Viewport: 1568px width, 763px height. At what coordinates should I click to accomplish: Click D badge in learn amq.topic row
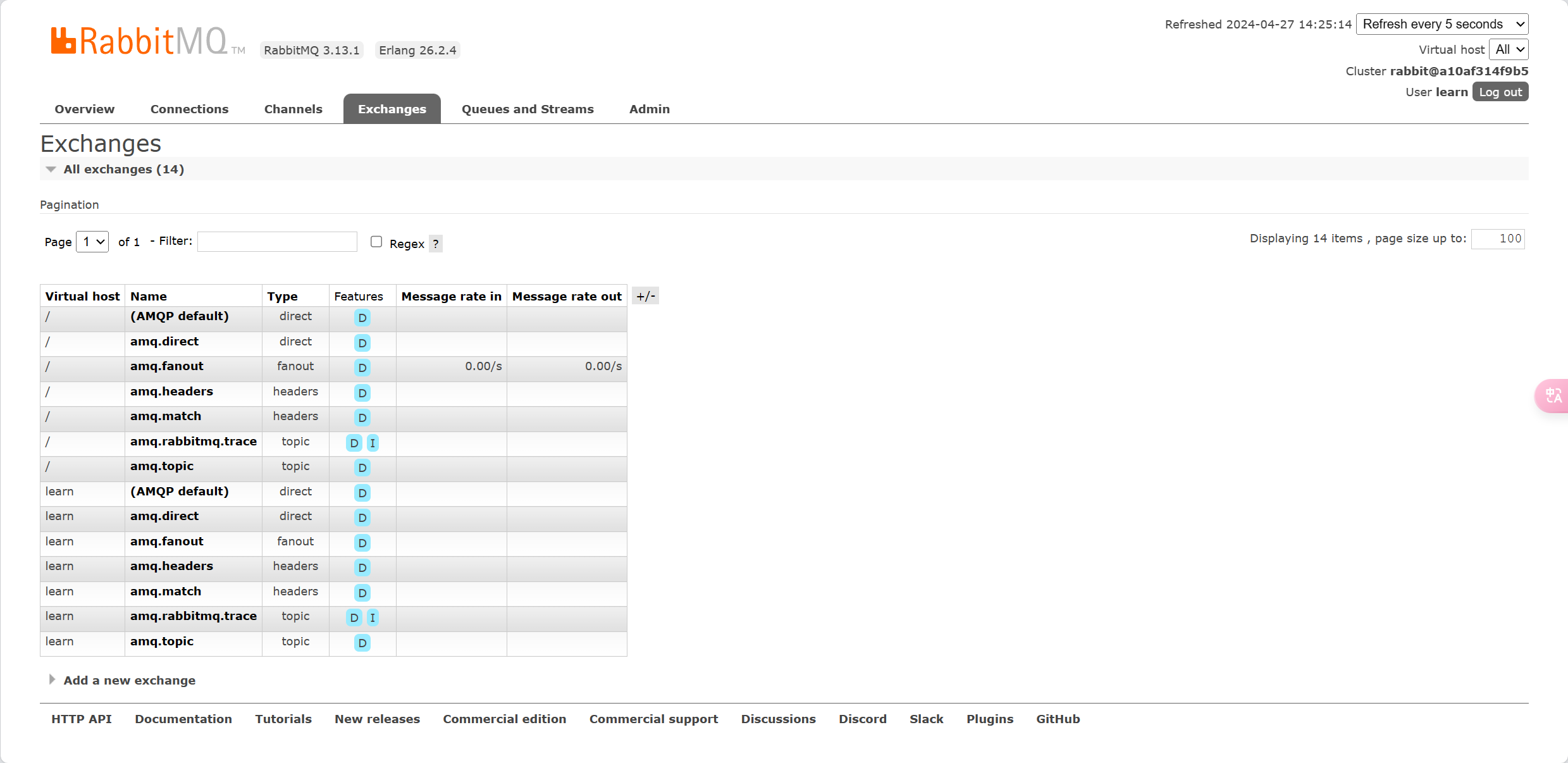pyautogui.click(x=362, y=643)
